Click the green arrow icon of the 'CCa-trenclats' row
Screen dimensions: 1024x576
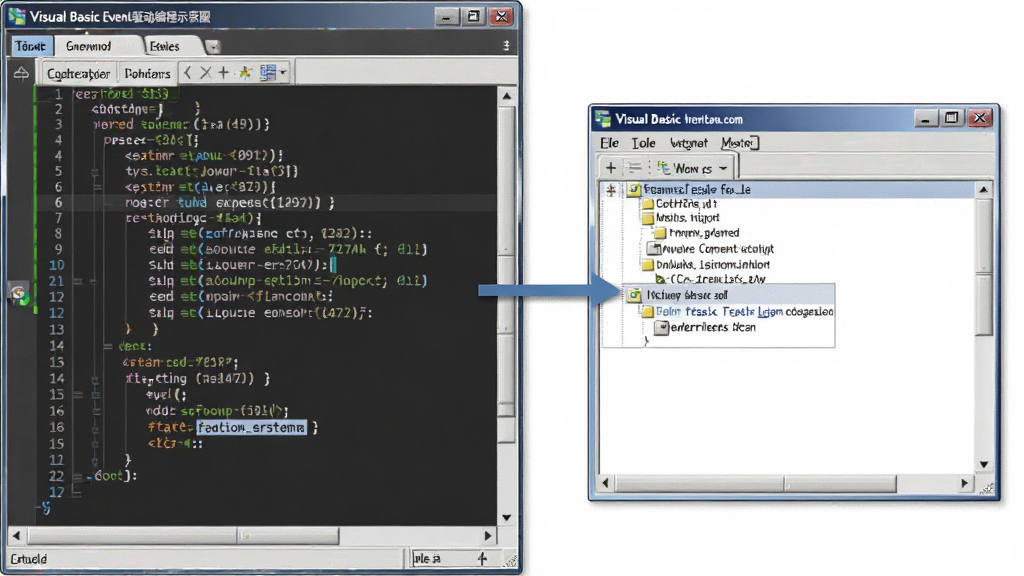tap(660, 280)
